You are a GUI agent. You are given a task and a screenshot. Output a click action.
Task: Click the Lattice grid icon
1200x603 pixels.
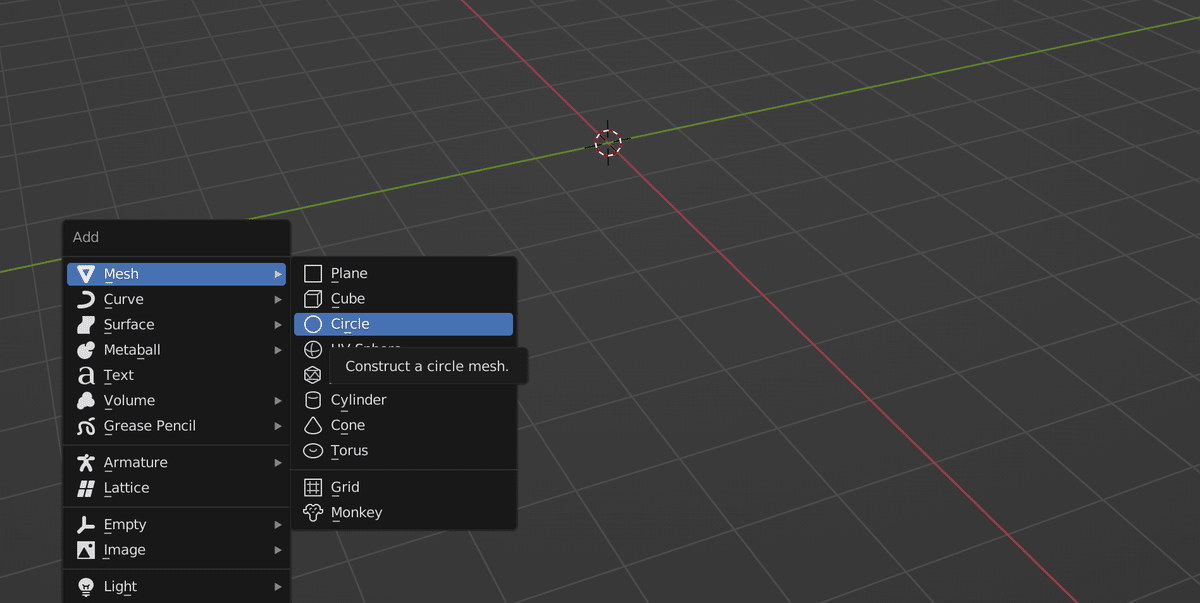[86, 488]
